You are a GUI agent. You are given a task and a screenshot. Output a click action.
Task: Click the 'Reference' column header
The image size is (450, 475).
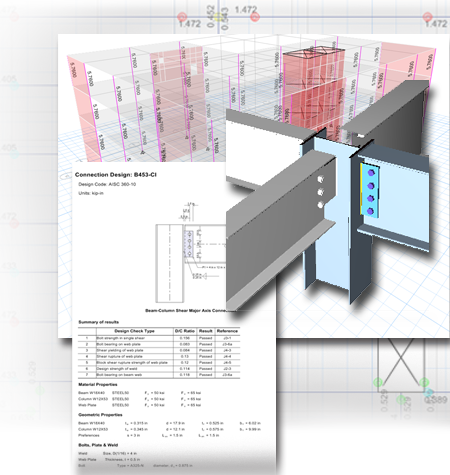(227, 331)
